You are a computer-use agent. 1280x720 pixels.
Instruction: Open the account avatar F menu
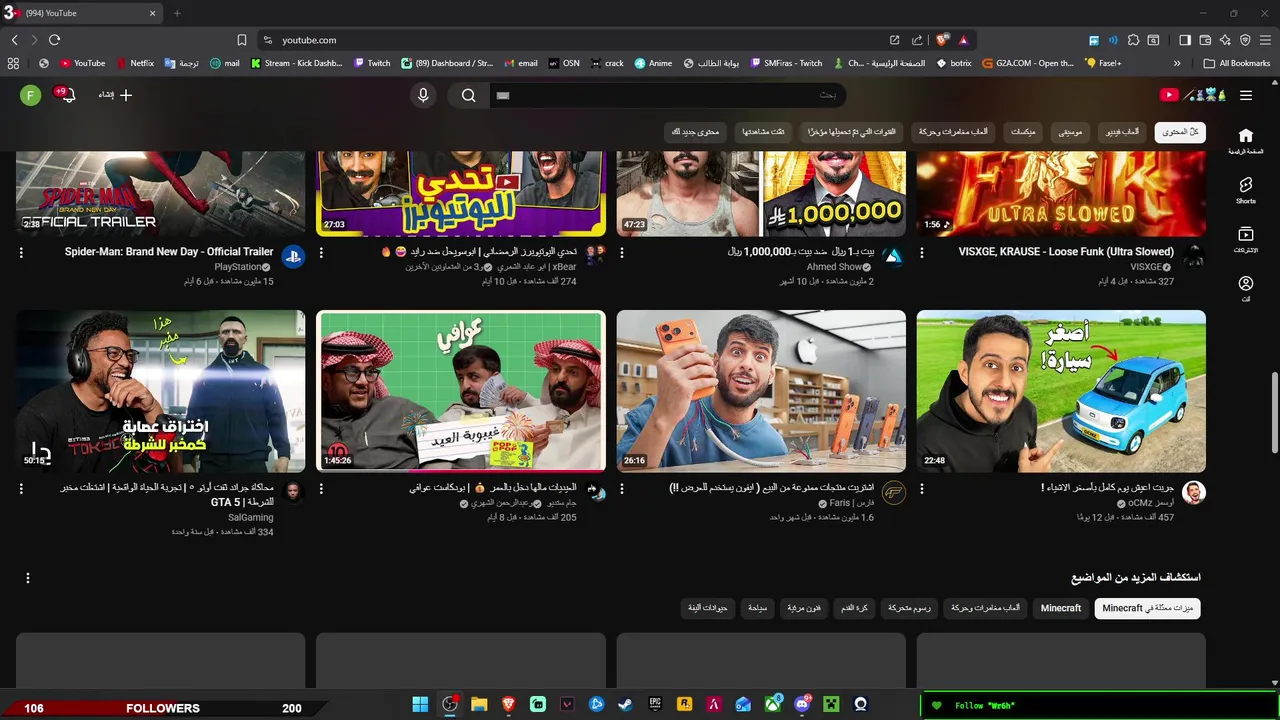coord(31,95)
